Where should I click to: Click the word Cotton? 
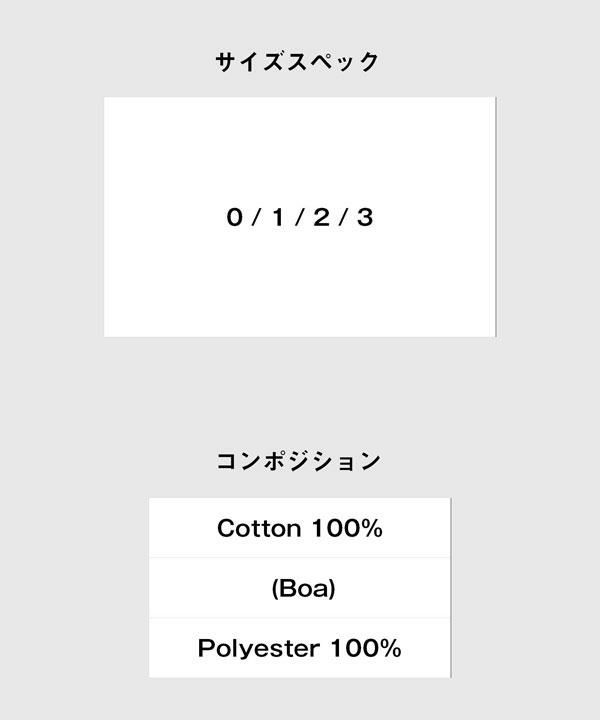coord(258,528)
